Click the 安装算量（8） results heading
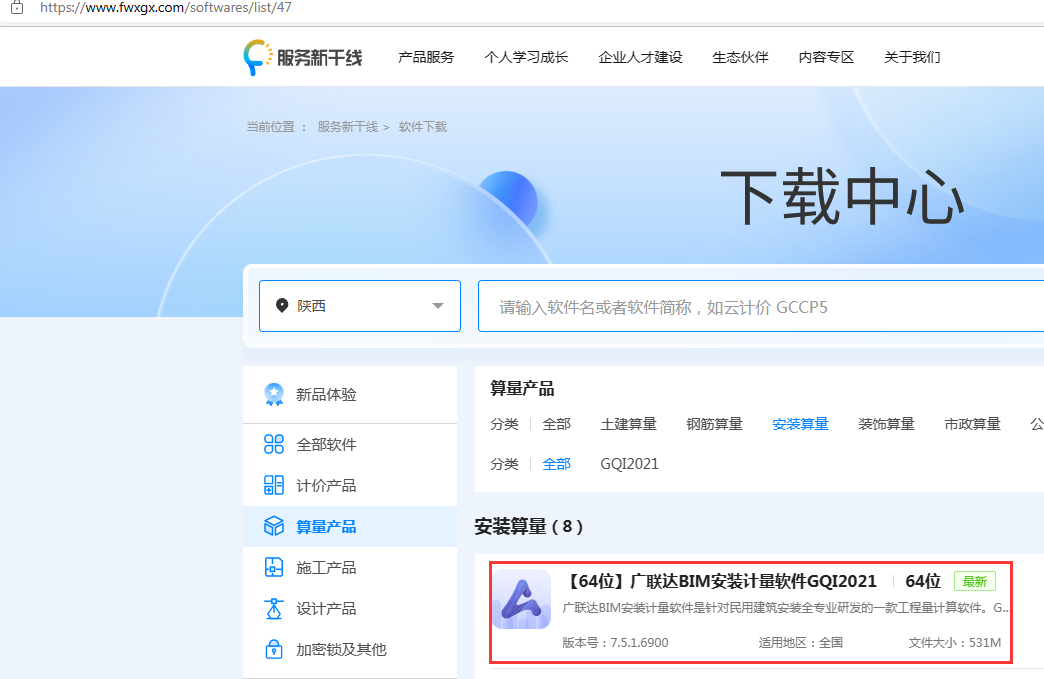Image resolution: width=1044 pixels, height=679 pixels. 529,527
